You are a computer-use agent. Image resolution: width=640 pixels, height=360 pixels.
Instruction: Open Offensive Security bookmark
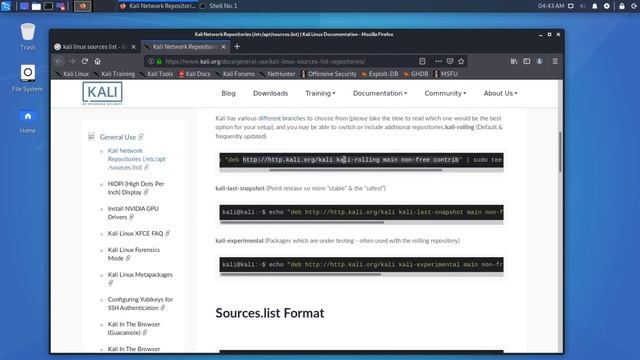pos(329,74)
